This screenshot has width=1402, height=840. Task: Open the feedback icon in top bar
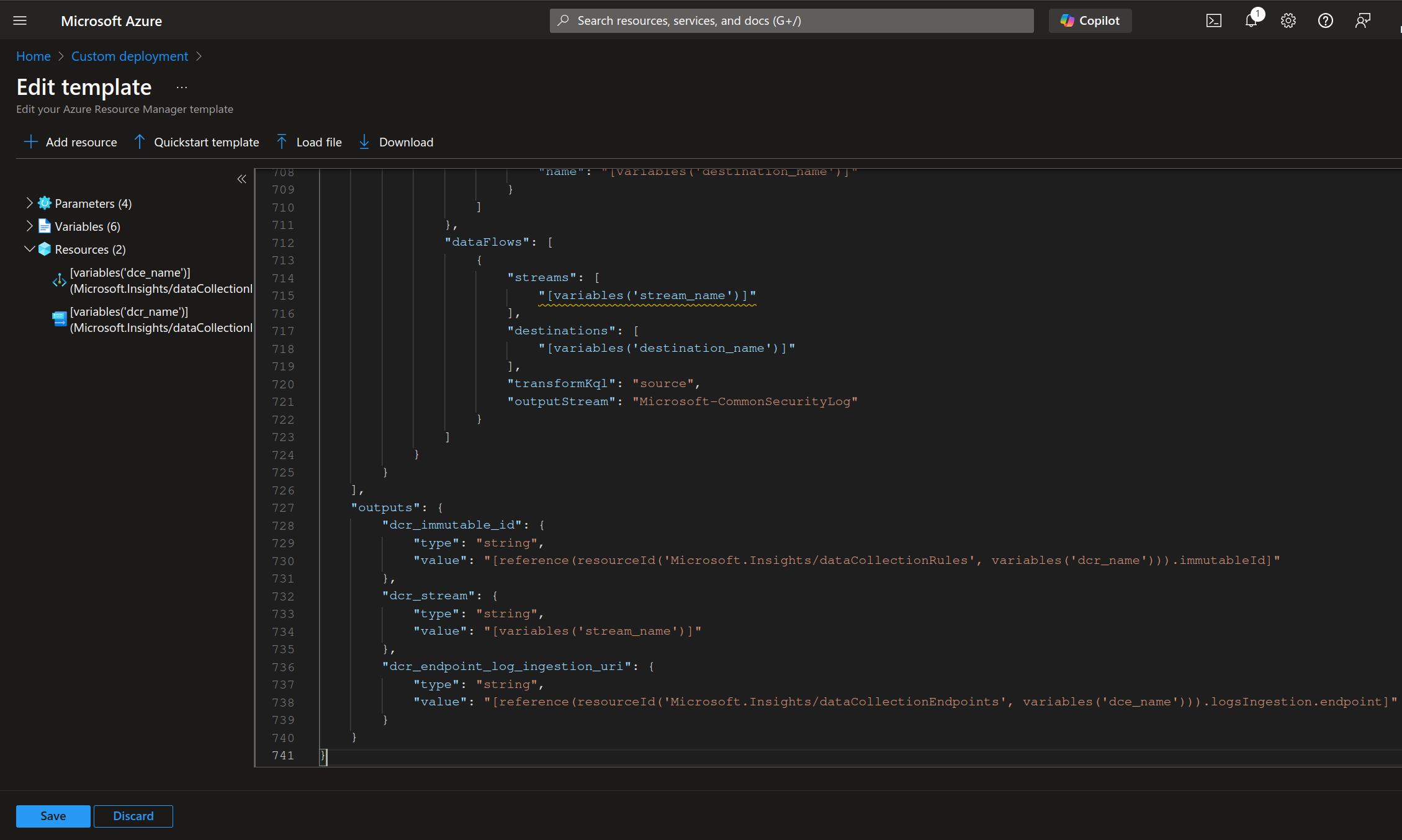pos(1363,20)
